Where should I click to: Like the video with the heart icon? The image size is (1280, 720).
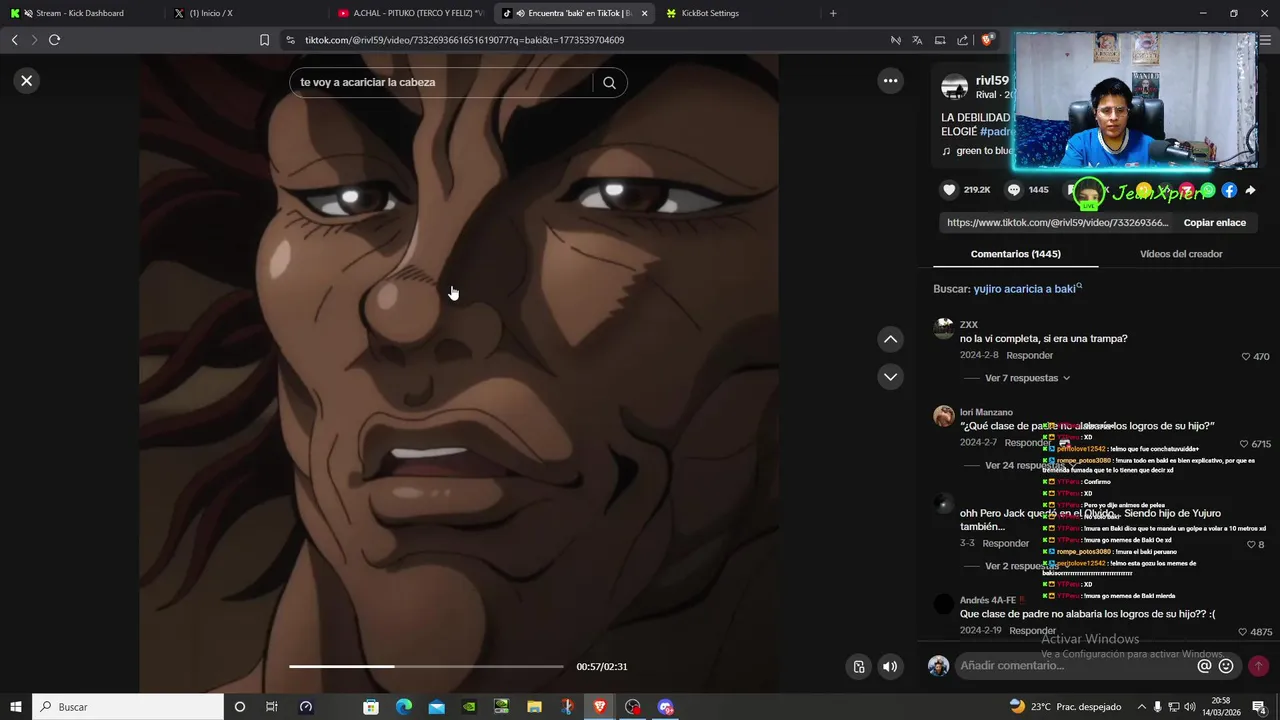(x=949, y=190)
